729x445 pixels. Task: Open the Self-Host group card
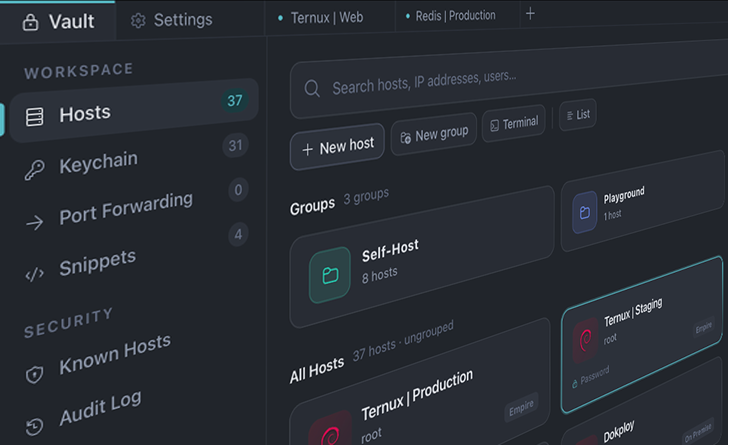(422, 257)
